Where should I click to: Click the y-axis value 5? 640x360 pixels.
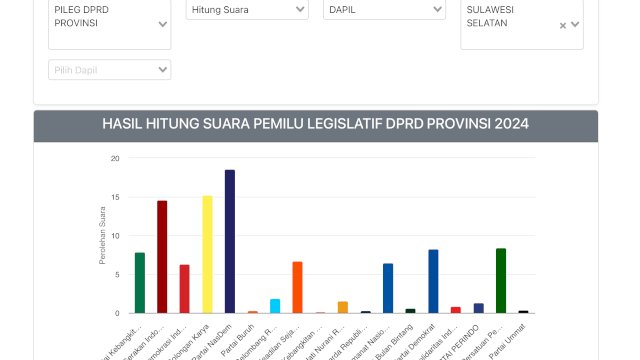click(x=117, y=275)
